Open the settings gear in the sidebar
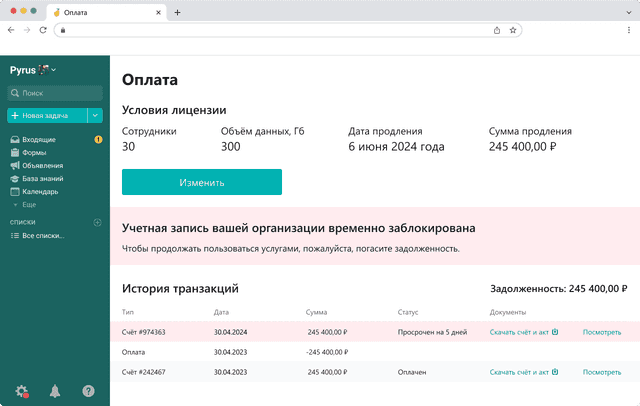Screen dimensions: 640x406 tap(22, 391)
